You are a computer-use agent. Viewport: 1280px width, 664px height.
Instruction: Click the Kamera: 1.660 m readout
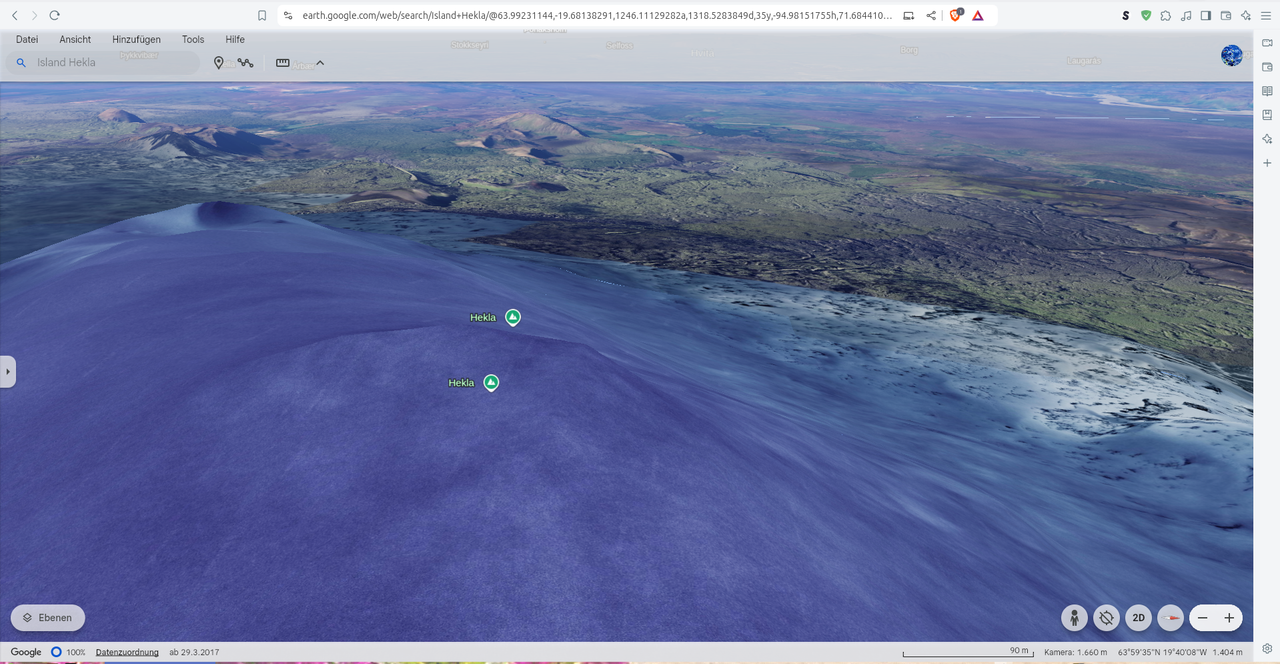(x=1075, y=652)
